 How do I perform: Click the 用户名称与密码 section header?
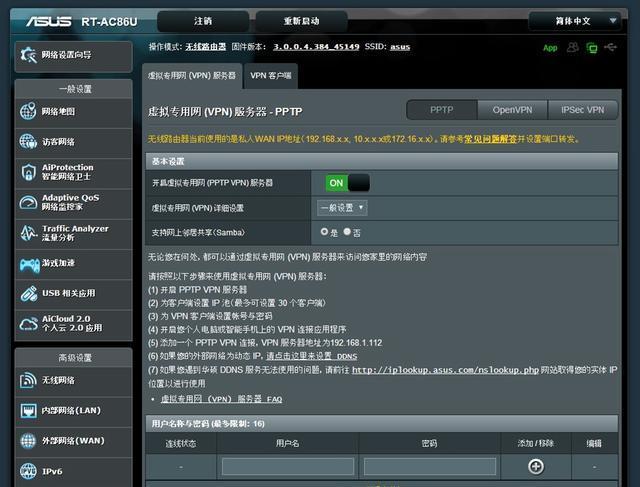click(382, 424)
